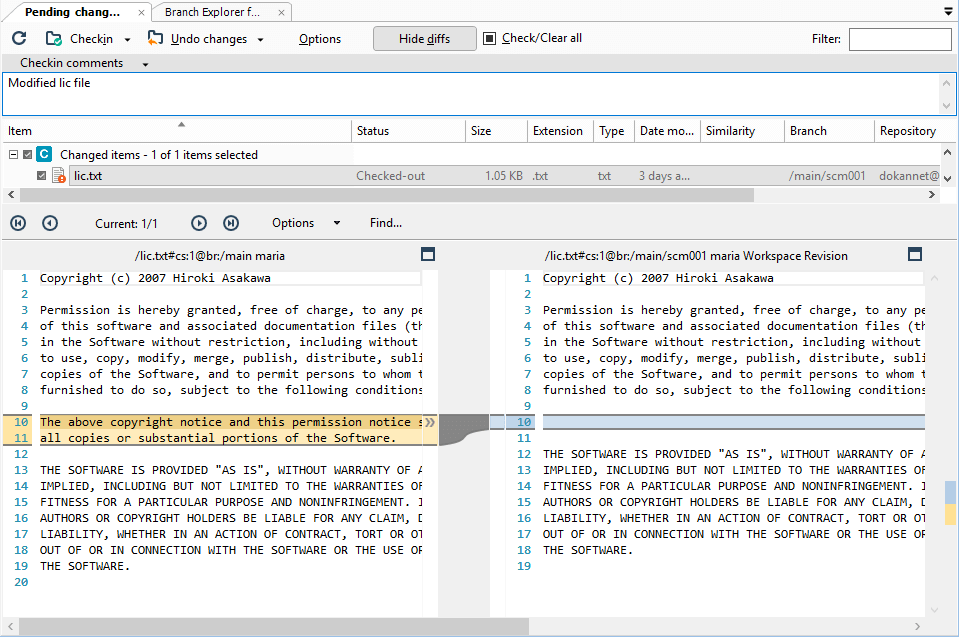Click the copy-to-right double arrow in diff
959x637 pixels.
coord(430,422)
